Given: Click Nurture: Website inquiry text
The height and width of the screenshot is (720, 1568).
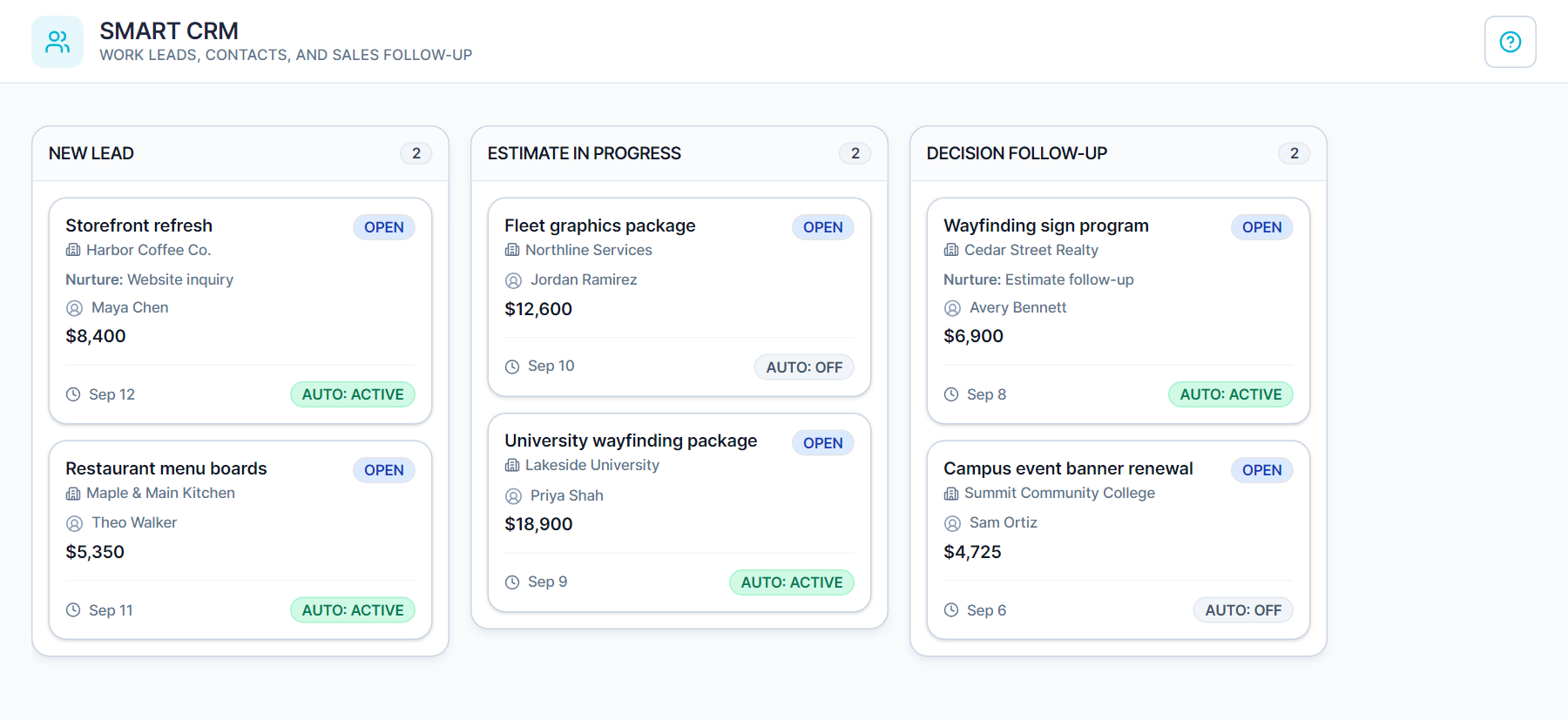Looking at the screenshot, I should pyautogui.click(x=150, y=279).
